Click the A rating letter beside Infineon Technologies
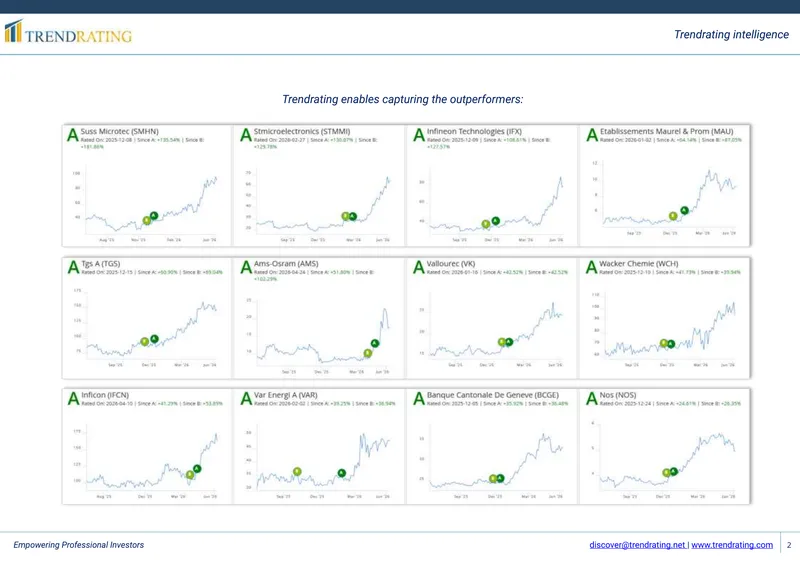800x566 pixels. pos(419,135)
